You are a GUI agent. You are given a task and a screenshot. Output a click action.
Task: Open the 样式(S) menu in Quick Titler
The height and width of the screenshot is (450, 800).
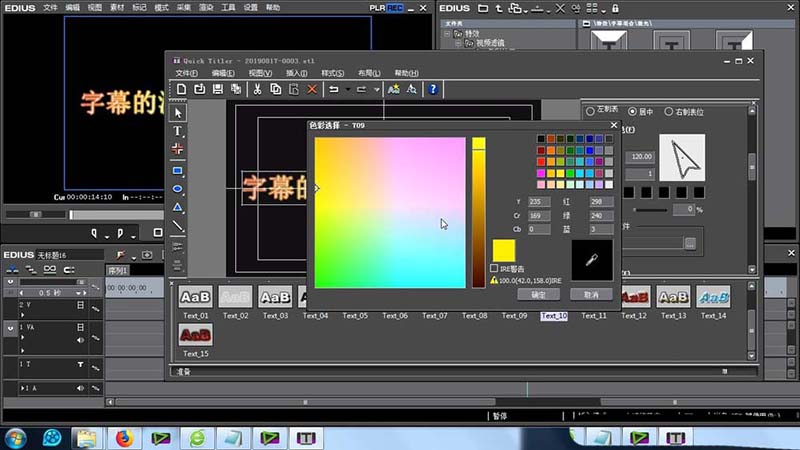tap(333, 73)
